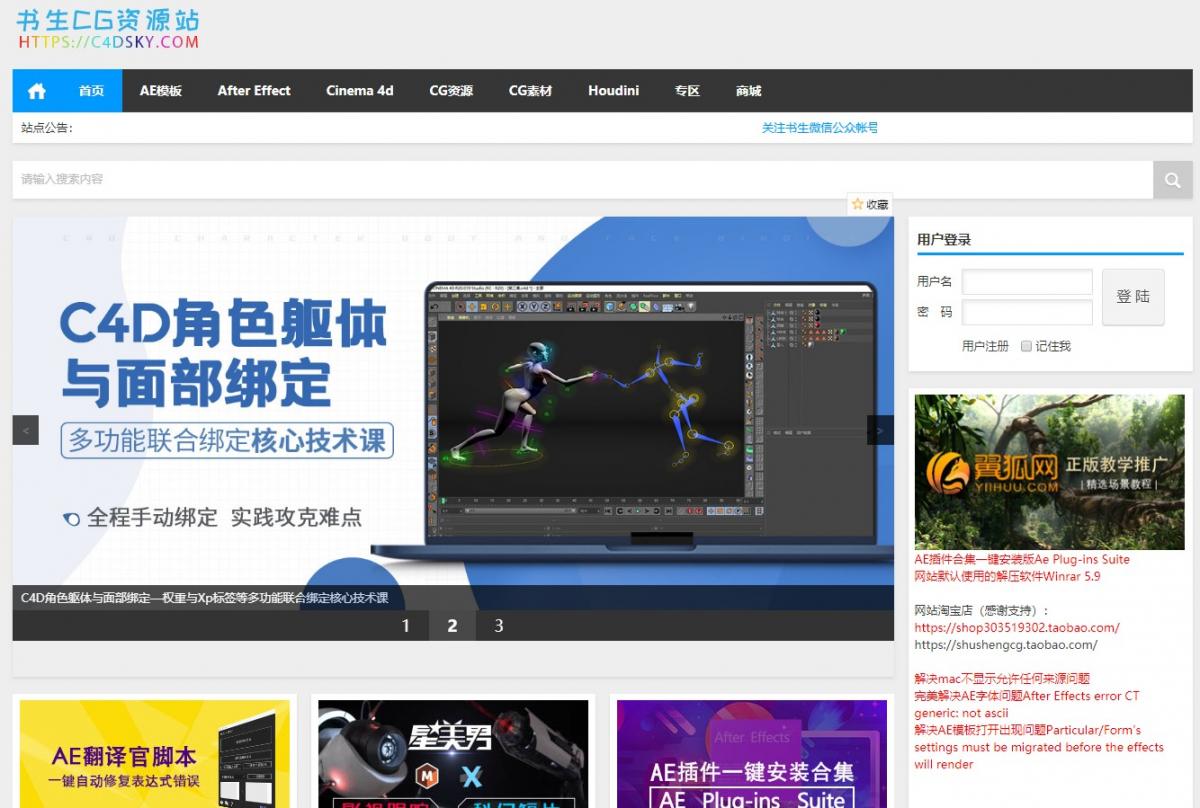Open the 关注书生微信公众帐号 announcement link
Viewport: 1200px width, 808px height.
(819, 128)
